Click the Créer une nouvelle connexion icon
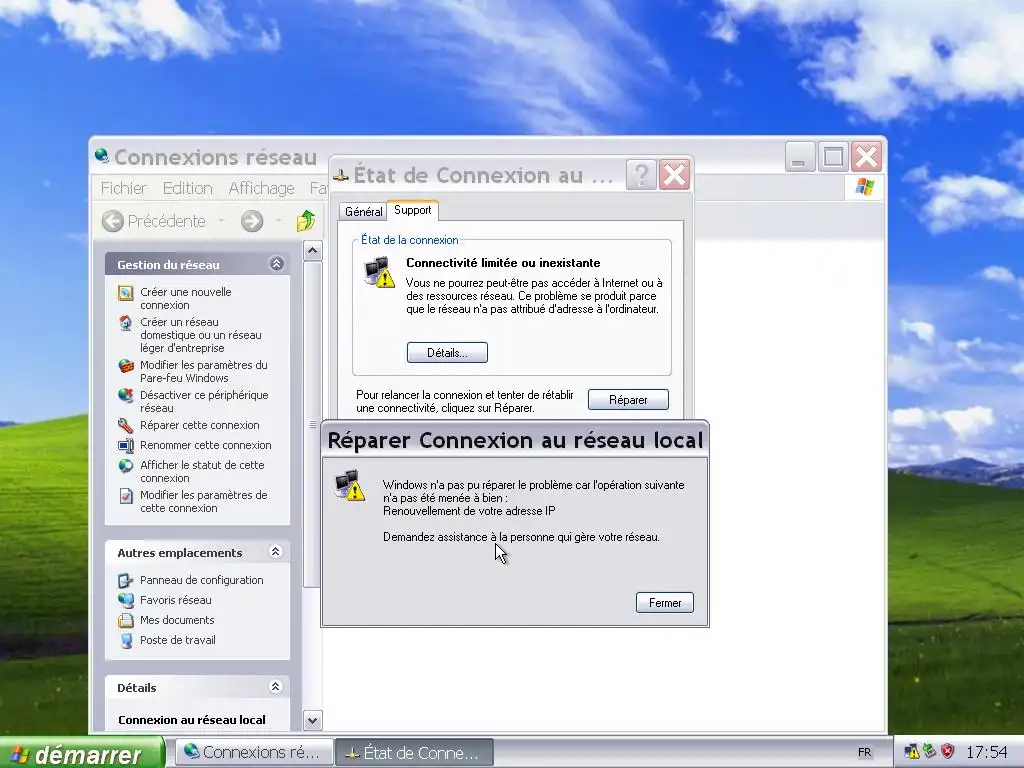 [x=125, y=293]
